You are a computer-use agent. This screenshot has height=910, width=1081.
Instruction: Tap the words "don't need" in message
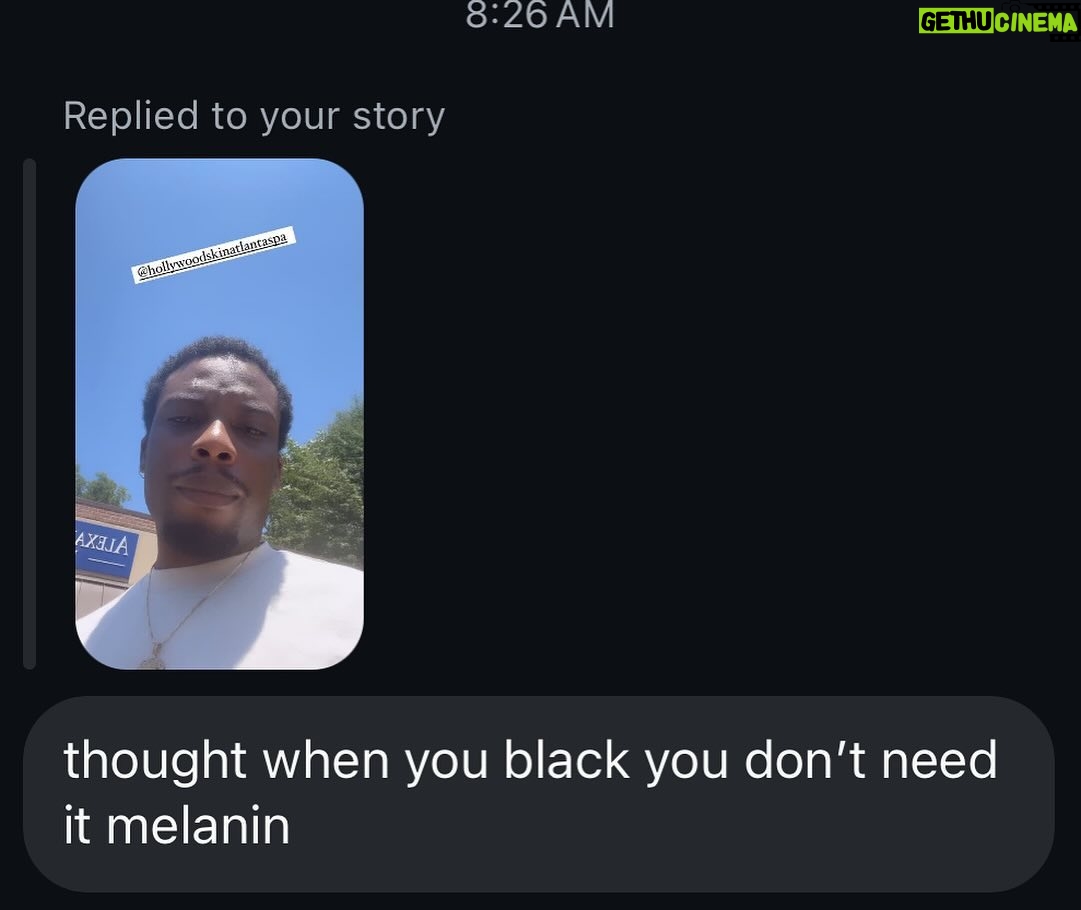click(x=871, y=760)
